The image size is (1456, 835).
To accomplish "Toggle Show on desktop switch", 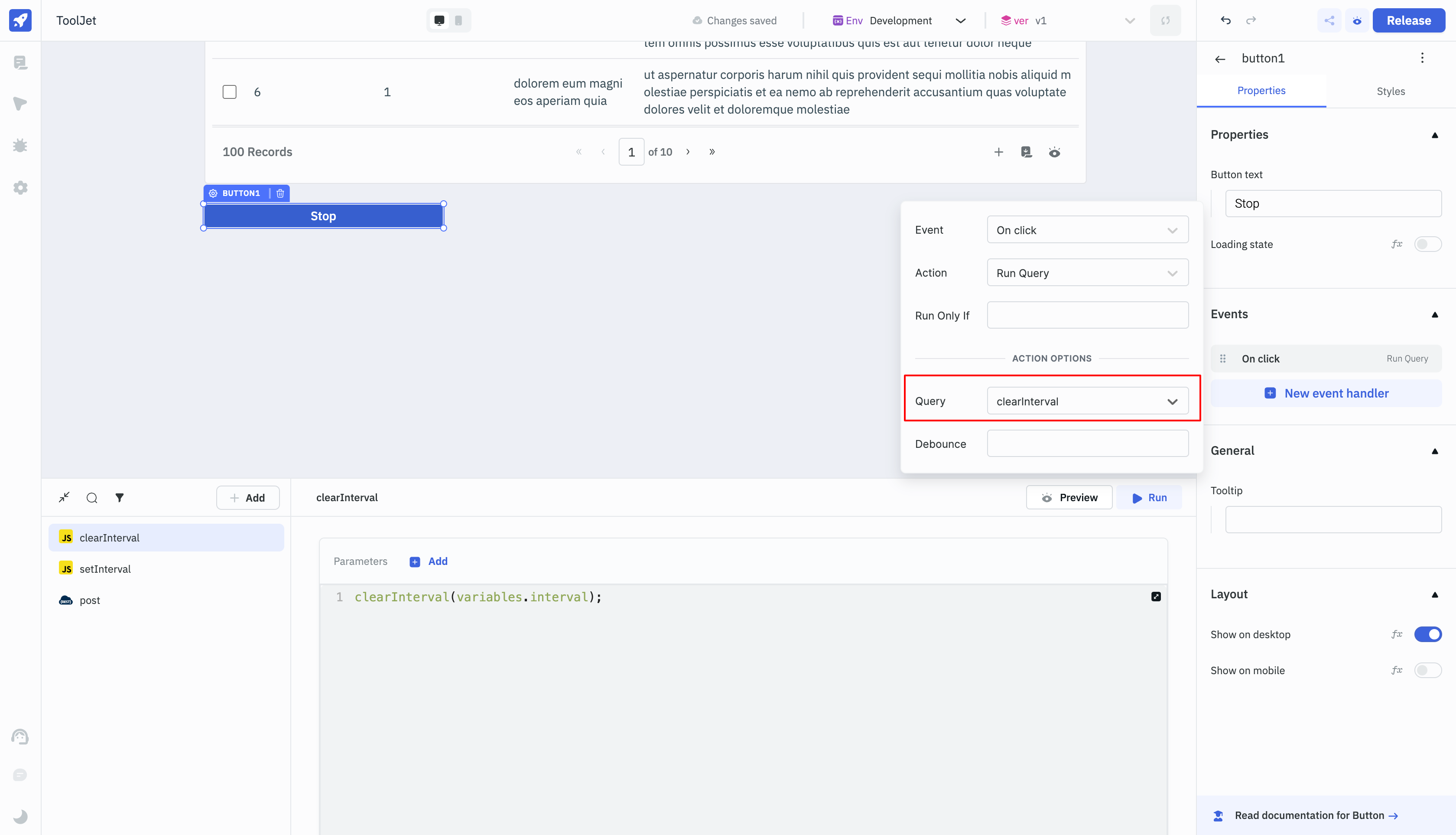I will coord(1427,634).
